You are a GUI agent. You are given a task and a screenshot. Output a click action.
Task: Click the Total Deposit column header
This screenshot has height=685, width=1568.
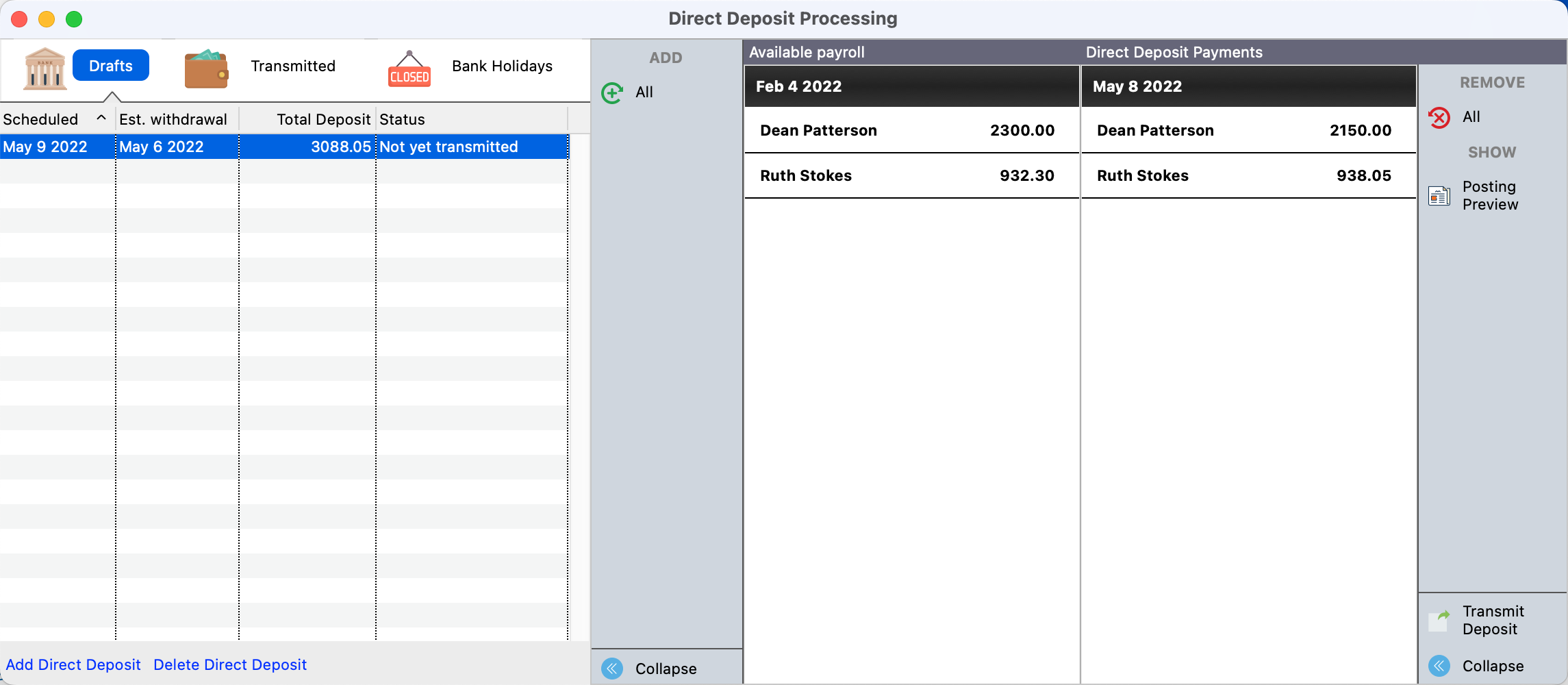click(x=323, y=119)
